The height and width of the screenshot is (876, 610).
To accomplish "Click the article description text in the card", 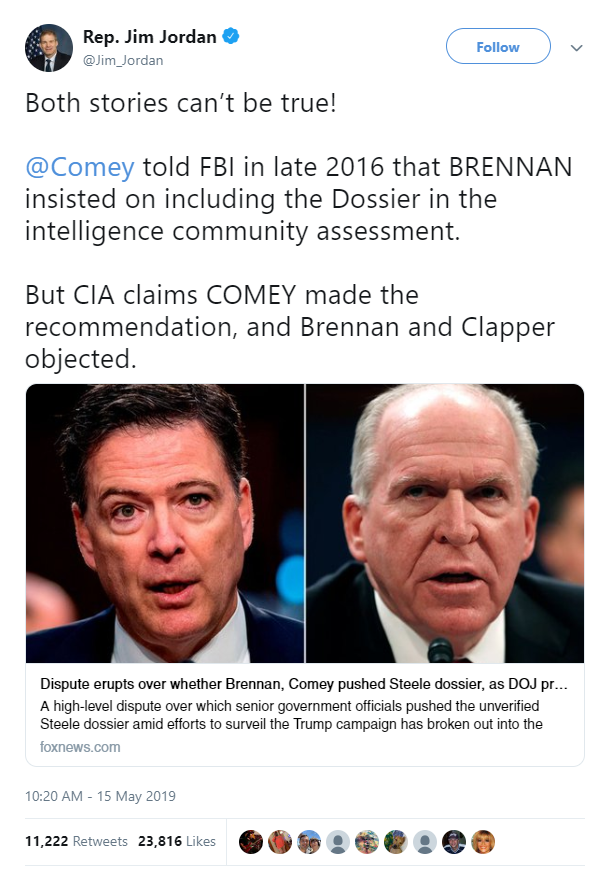I will 290,715.
